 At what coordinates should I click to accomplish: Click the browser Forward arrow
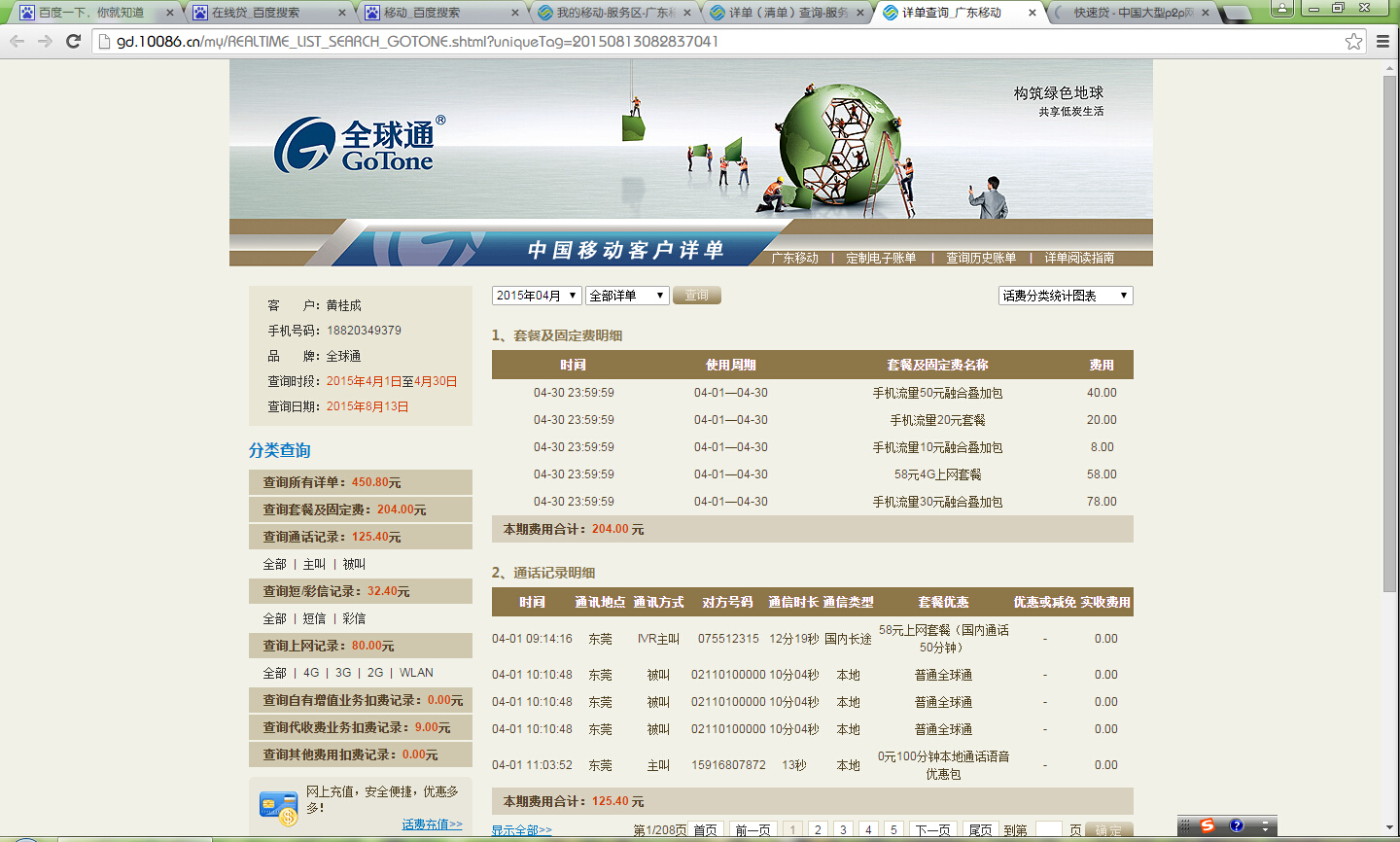coord(45,41)
